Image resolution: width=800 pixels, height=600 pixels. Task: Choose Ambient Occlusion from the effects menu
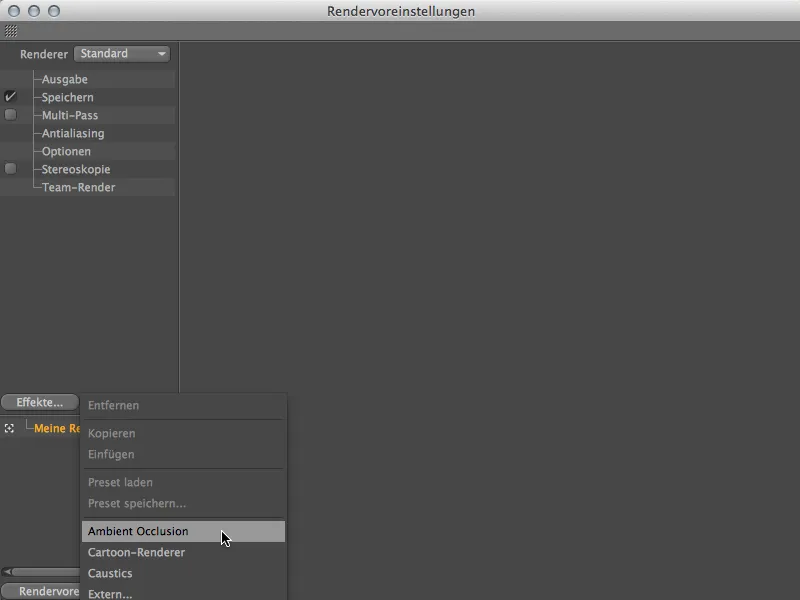[x=183, y=531]
